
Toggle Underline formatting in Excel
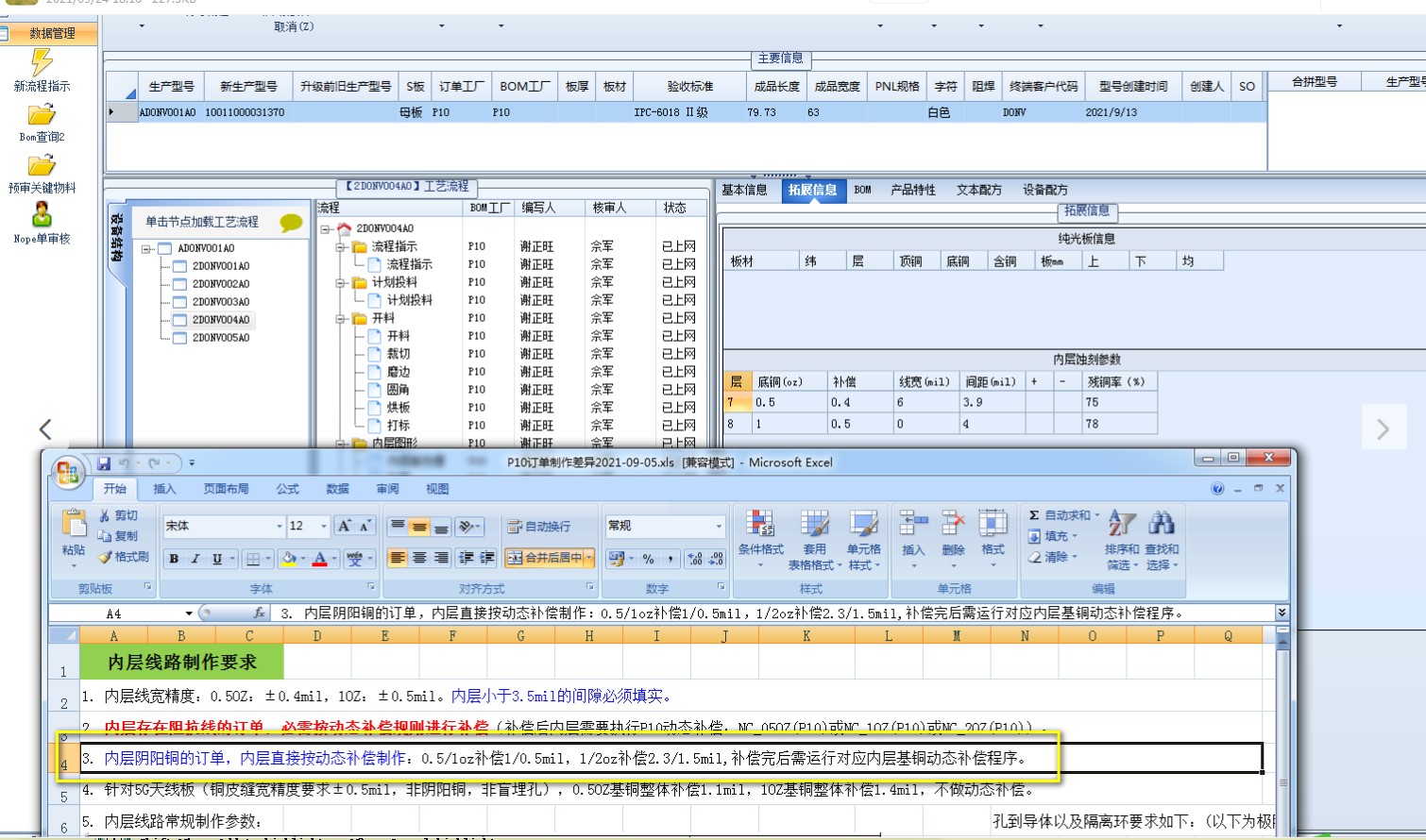pyautogui.click(x=217, y=559)
